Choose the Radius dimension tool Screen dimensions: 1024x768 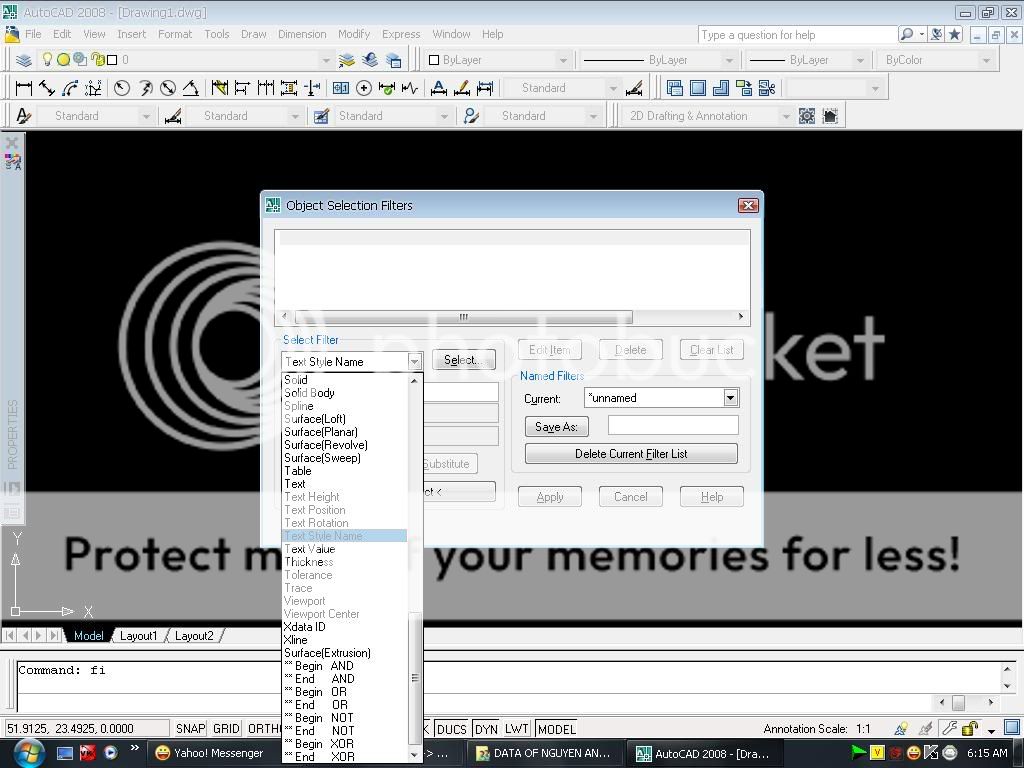[x=122, y=88]
